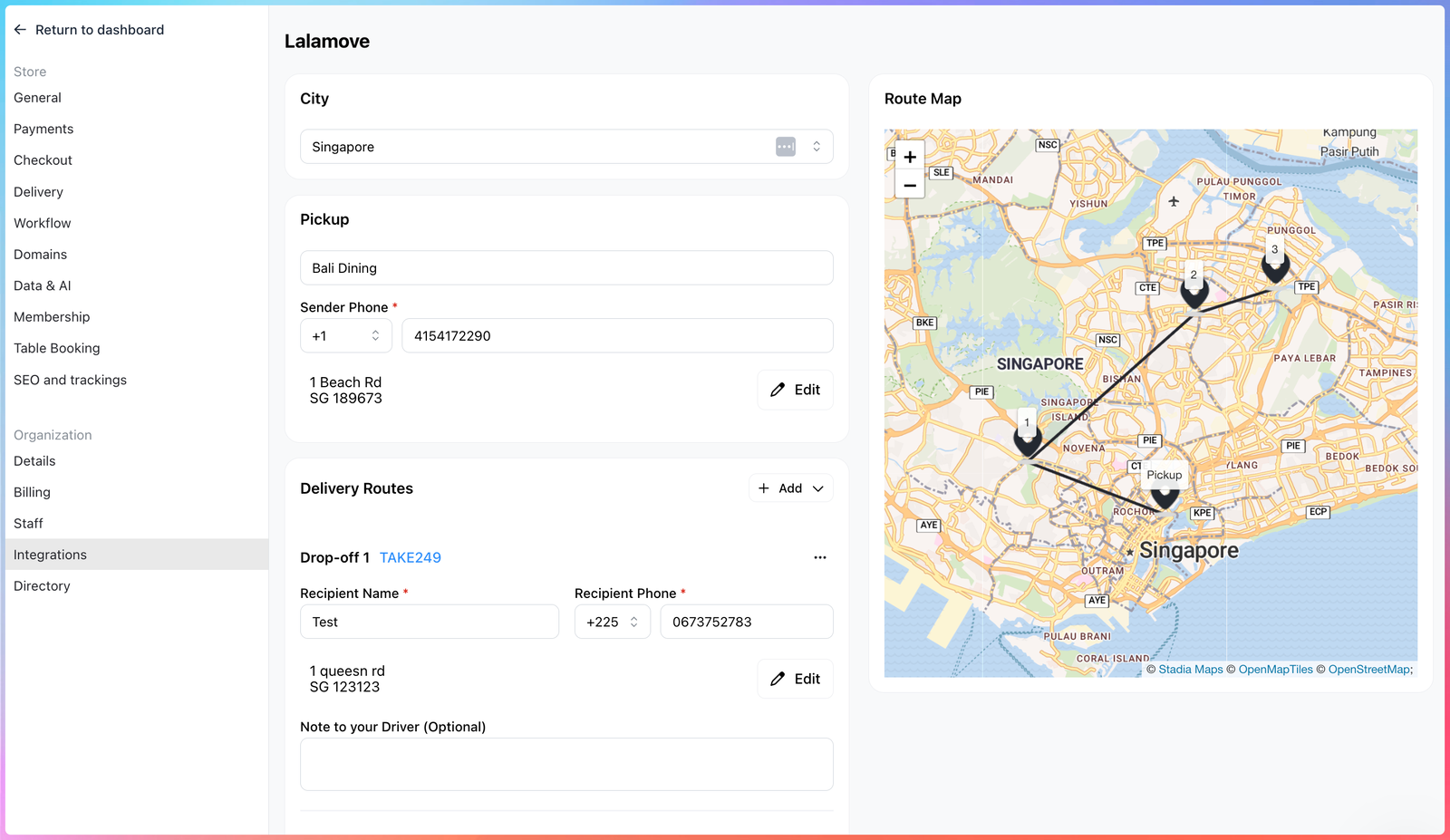Open the Stadia Maps attribution link
This screenshot has height=840, width=1450.
click(x=1191, y=670)
